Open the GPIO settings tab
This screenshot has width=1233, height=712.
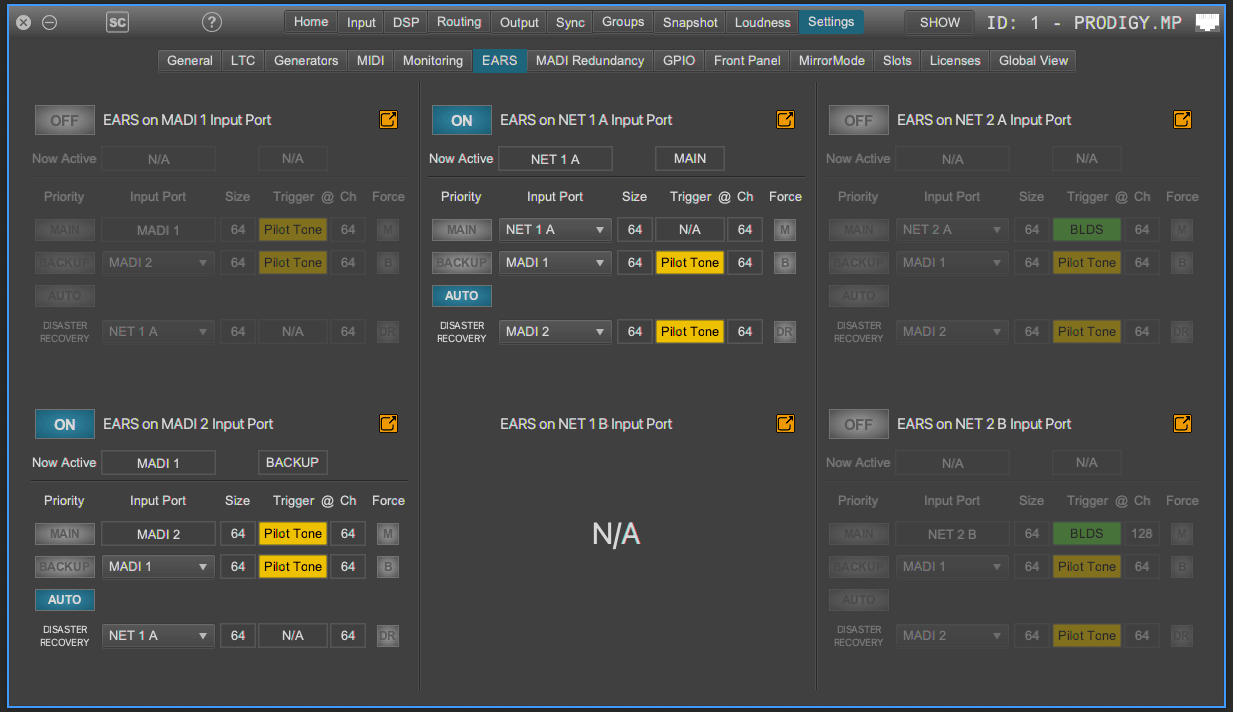tap(679, 61)
